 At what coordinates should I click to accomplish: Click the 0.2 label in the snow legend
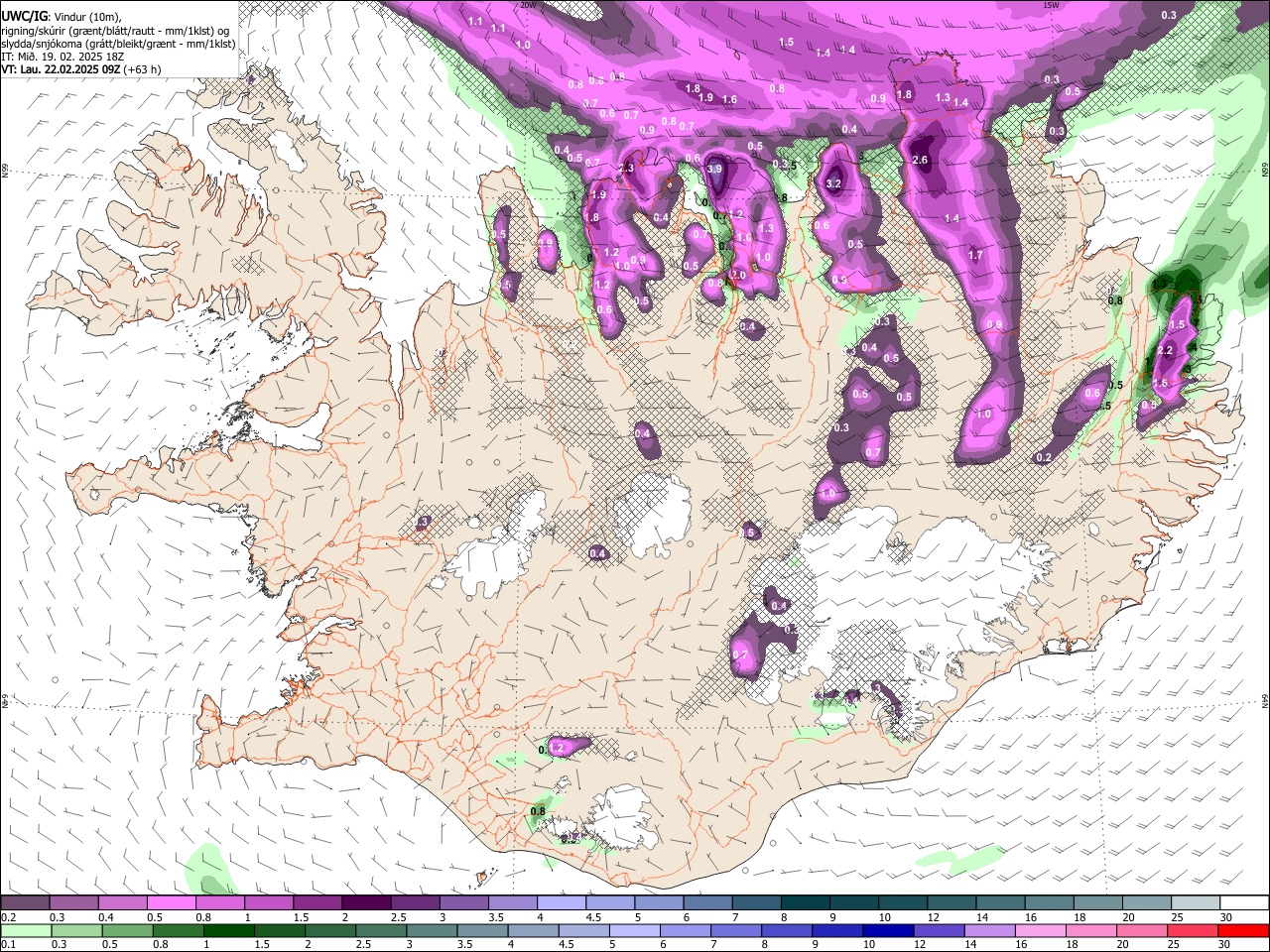(8, 917)
